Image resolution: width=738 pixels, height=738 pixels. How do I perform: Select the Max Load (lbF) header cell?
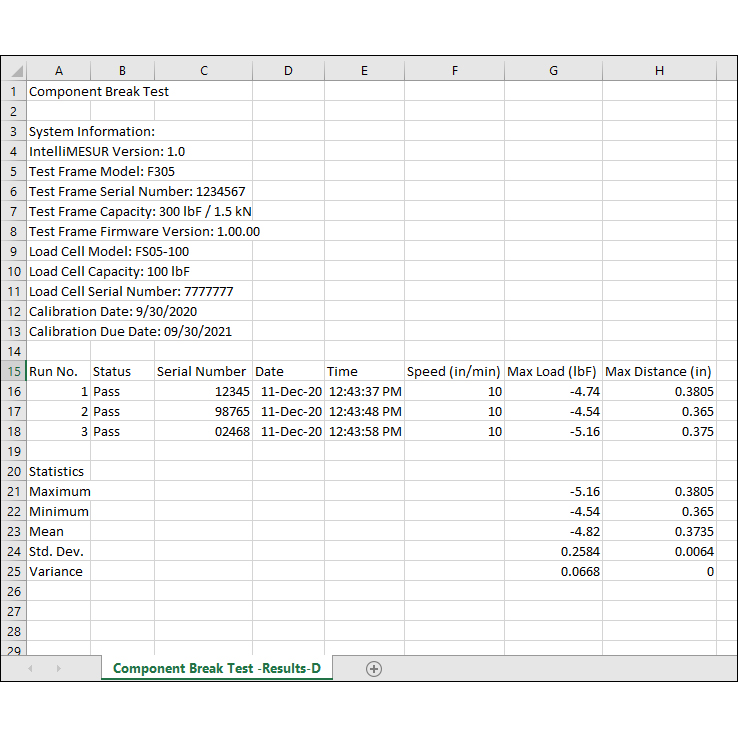[553, 371]
